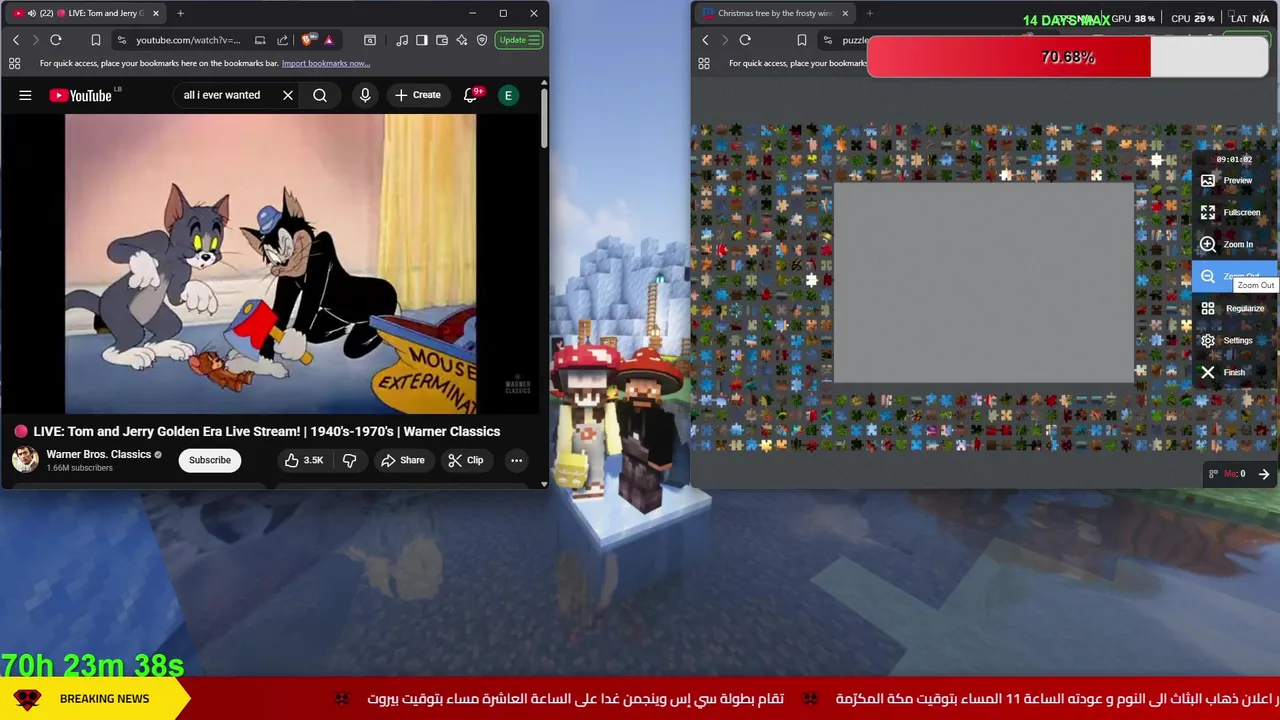Open a new tab in YouTube window

(x=180, y=13)
